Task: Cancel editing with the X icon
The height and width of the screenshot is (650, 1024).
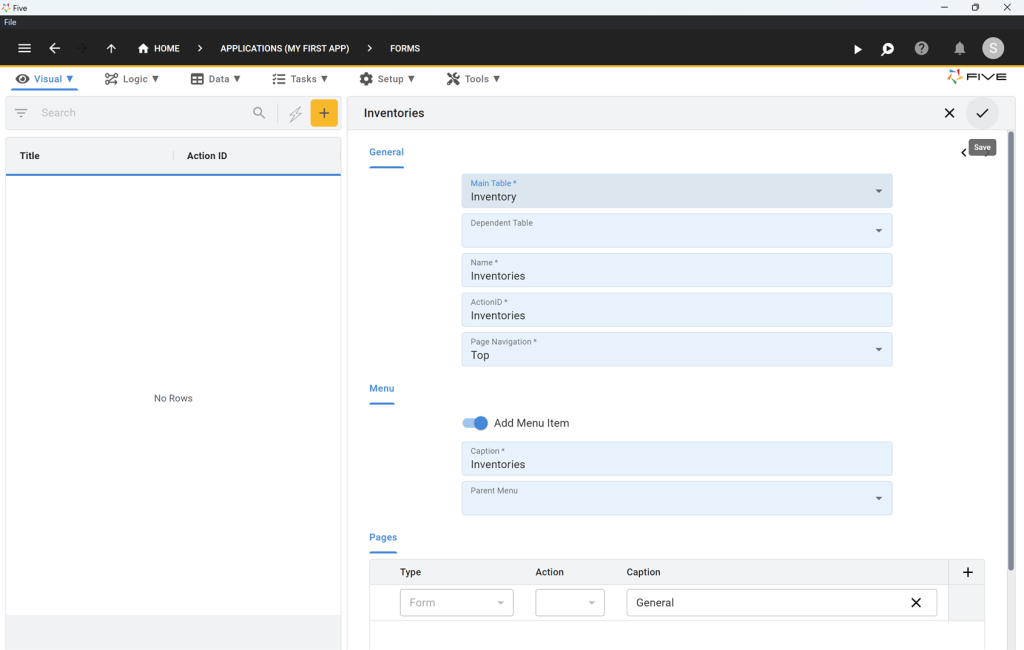Action: [x=949, y=113]
